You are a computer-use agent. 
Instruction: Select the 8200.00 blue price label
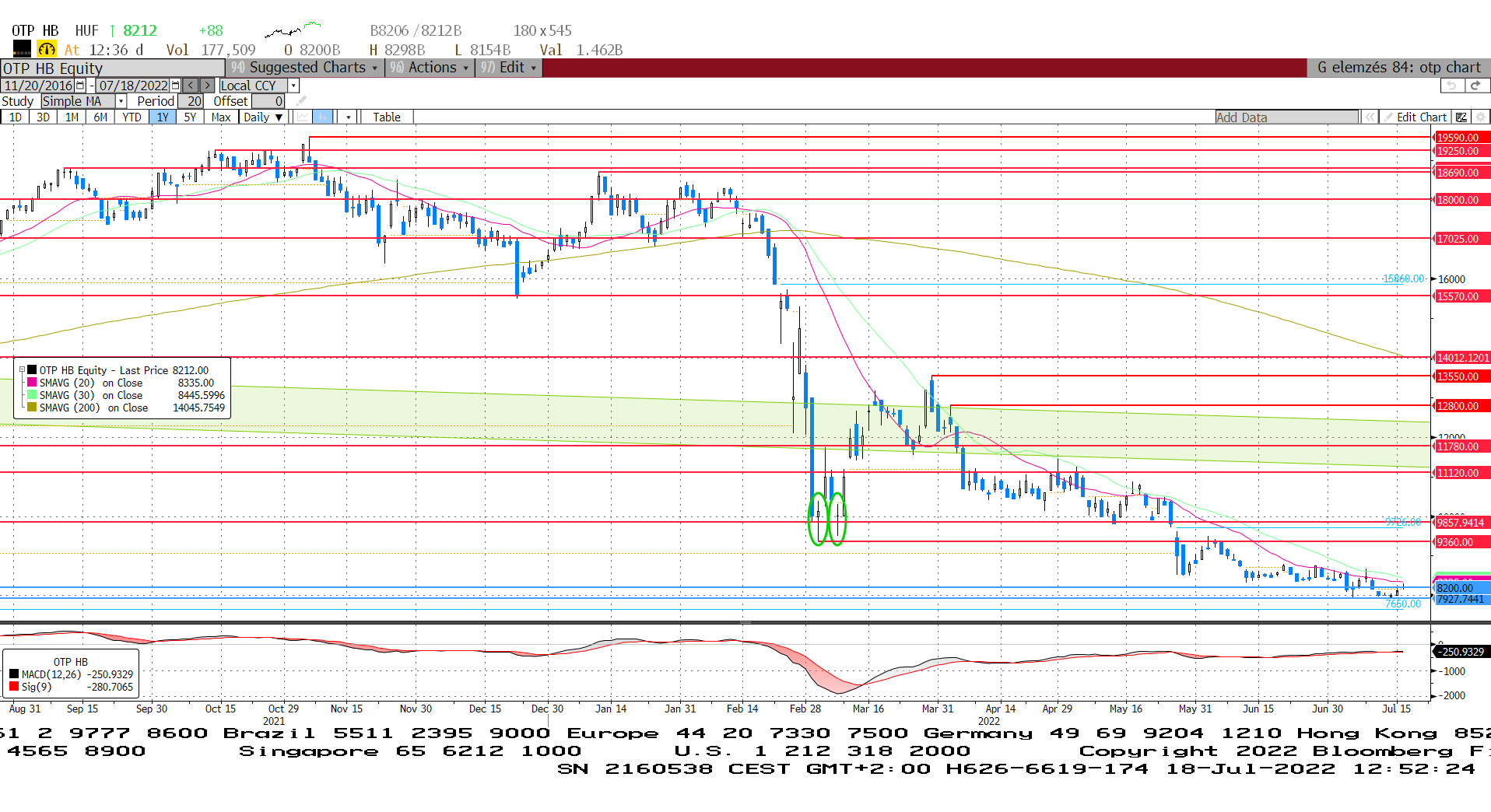[x=1461, y=588]
